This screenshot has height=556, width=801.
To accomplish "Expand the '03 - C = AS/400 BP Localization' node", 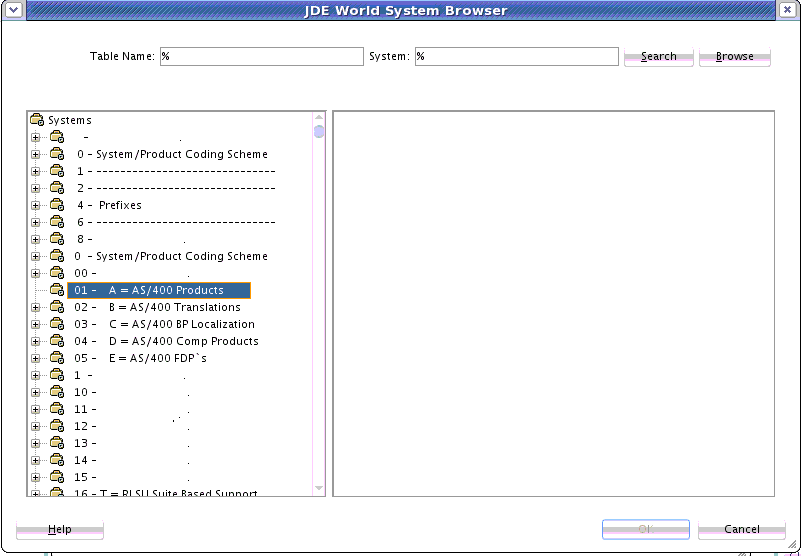I will point(35,325).
